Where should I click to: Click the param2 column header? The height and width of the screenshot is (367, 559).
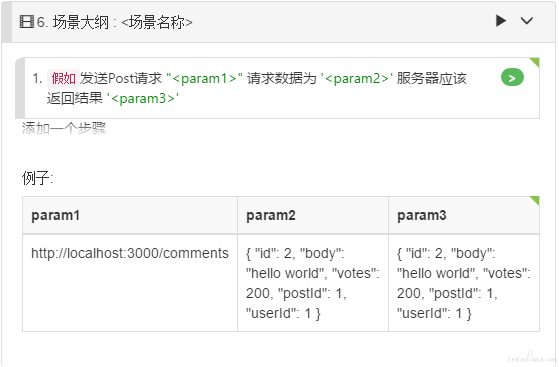(313, 215)
